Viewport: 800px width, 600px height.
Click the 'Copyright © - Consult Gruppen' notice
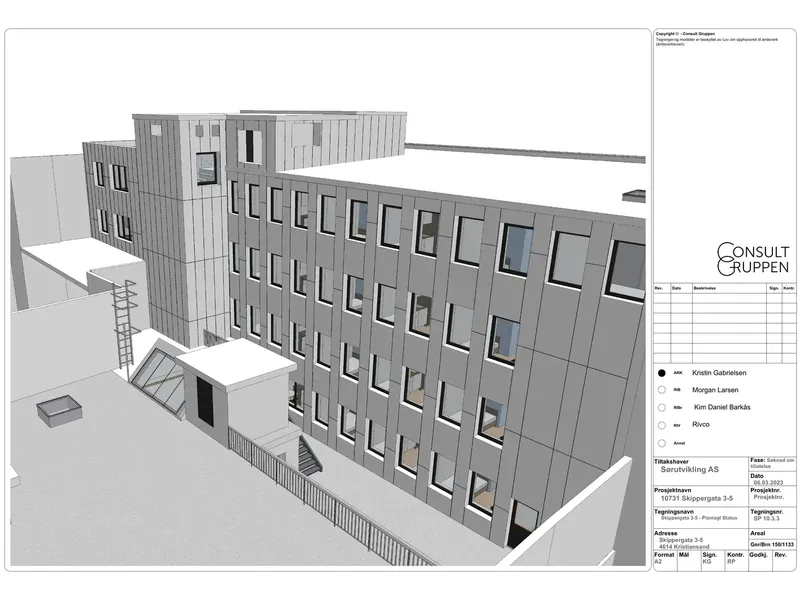(685, 34)
